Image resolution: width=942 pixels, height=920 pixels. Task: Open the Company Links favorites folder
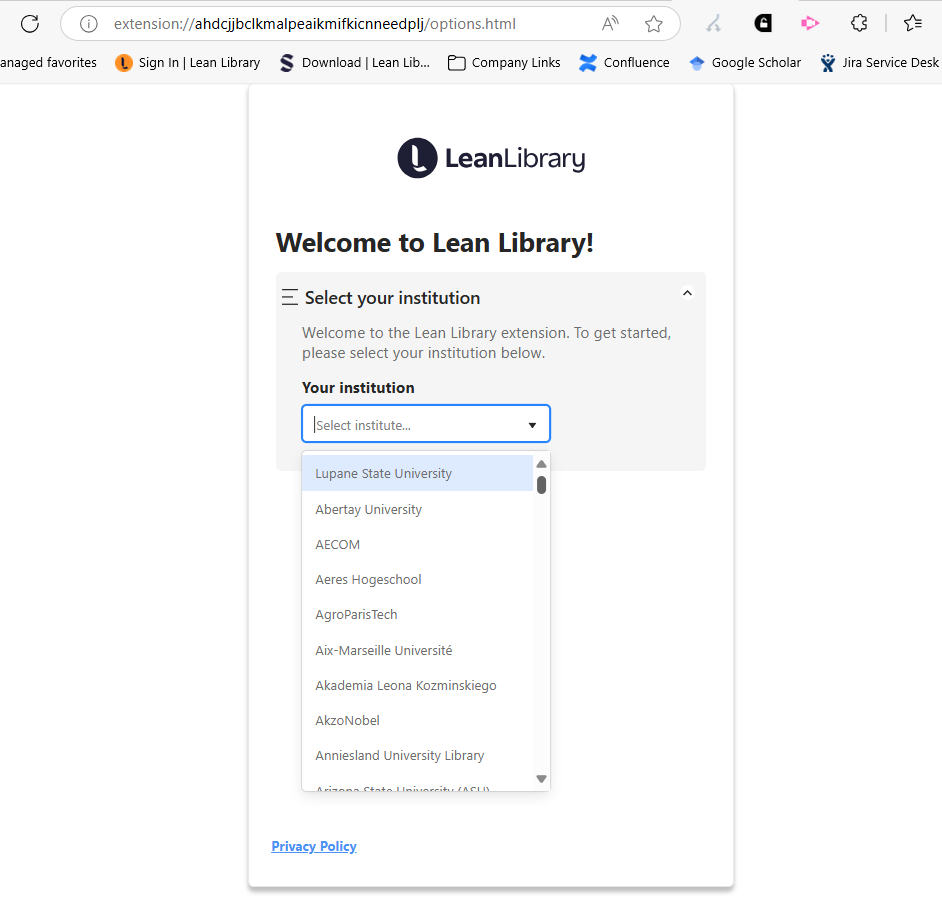pyautogui.click(x=503, y=62)
